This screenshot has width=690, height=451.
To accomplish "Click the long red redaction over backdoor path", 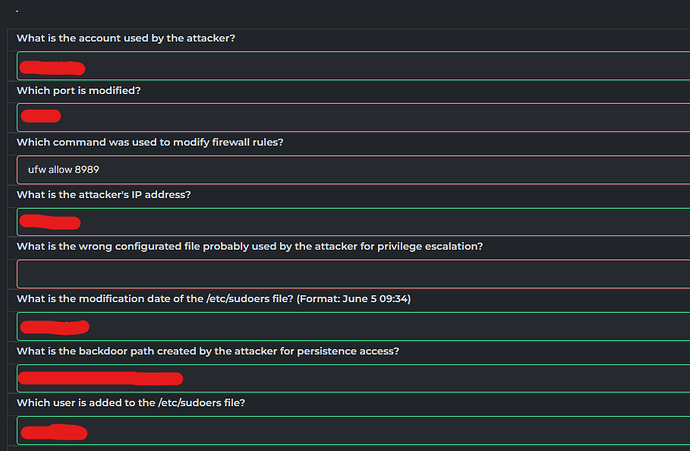I will tap(101, 378).
